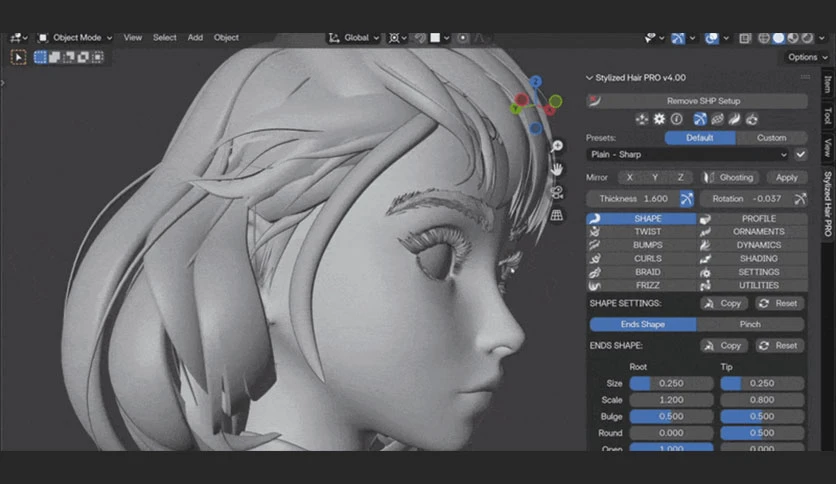Viewport: 836px width, 484px height.
Task: Click the checkmark apply-preset button
Action: tap(800, 155)
